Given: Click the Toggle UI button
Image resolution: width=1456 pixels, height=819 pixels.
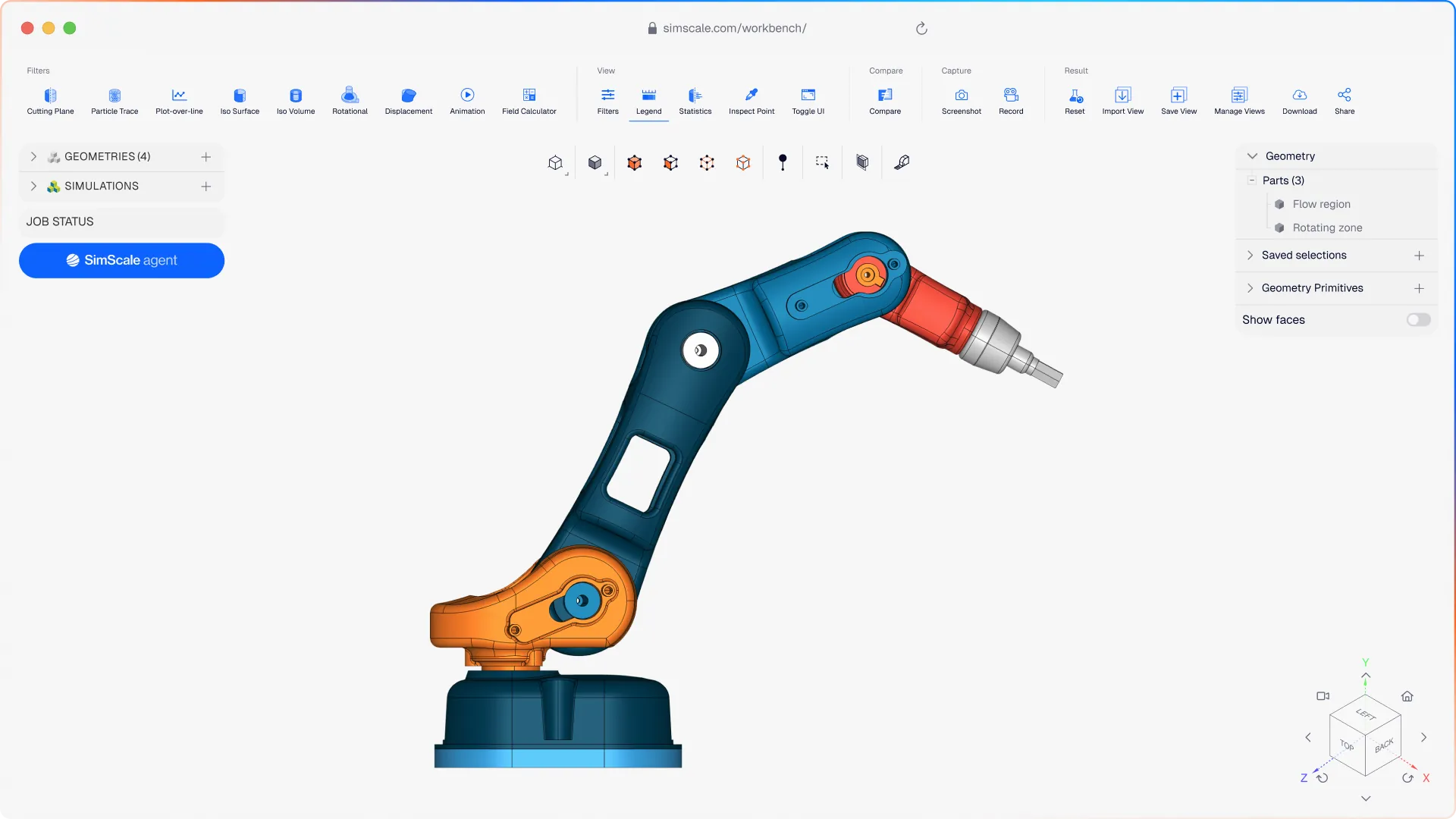Looking at the screenshot, I should [x=808, y=101].
